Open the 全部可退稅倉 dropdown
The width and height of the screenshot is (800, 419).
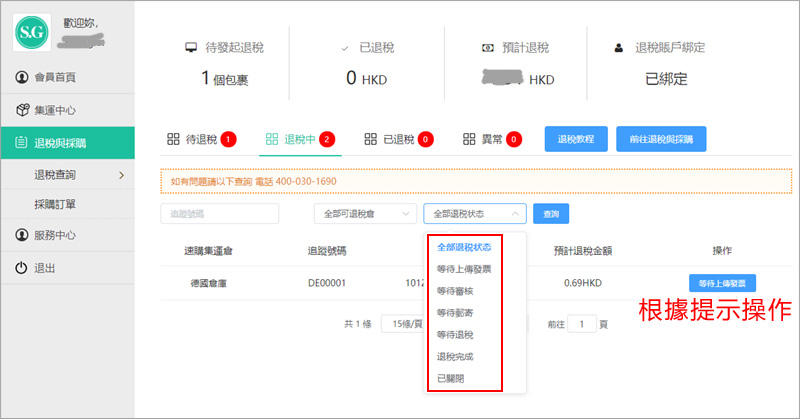pos(364,213)
